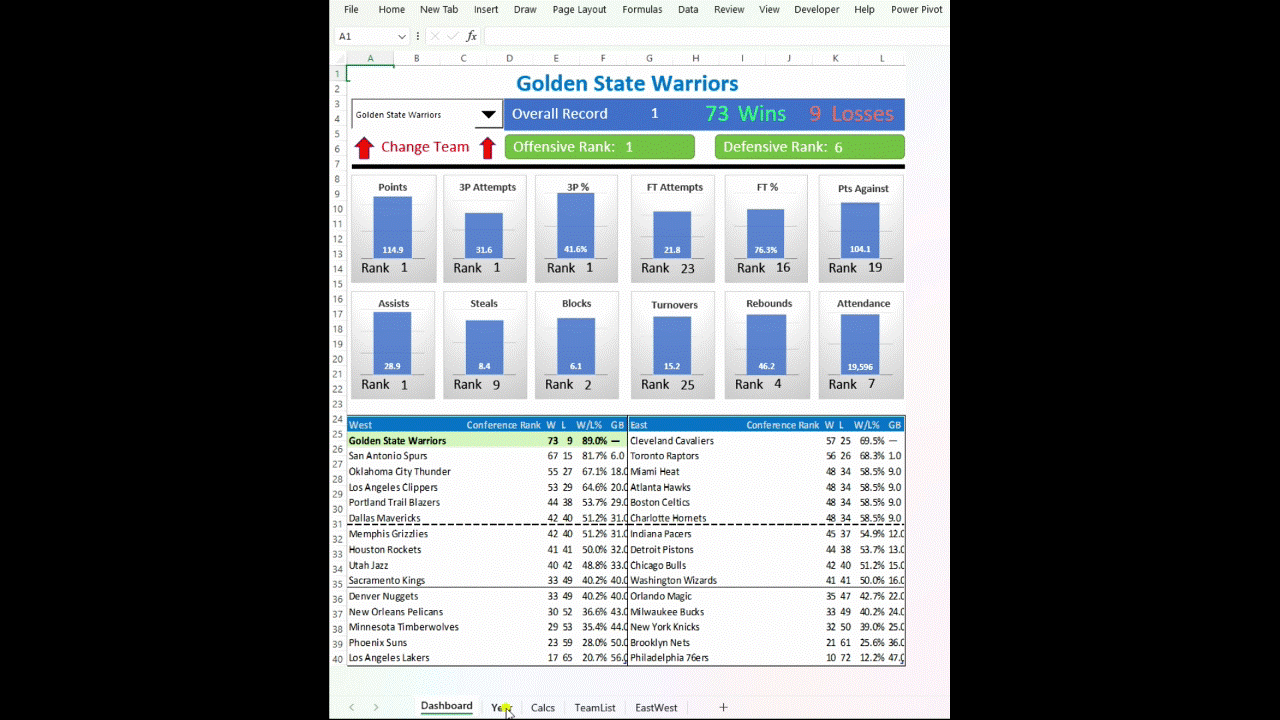Click Oklahoma City Thunder row
Screen dimensions: 1280x720
tap(487, 472)
